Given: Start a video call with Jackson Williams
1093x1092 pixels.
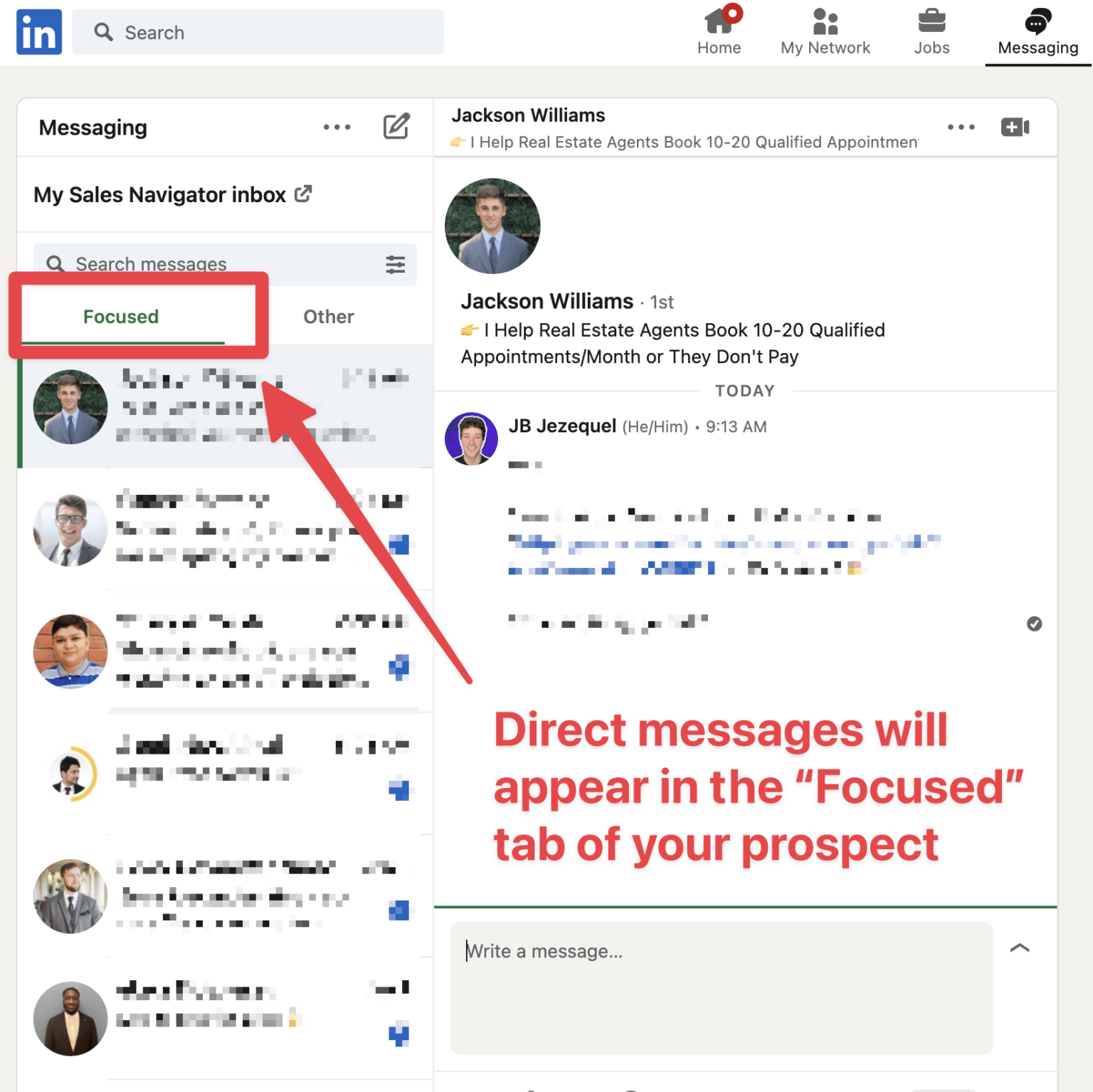Looking at the screenshot, I should (x=1015, y=127).
